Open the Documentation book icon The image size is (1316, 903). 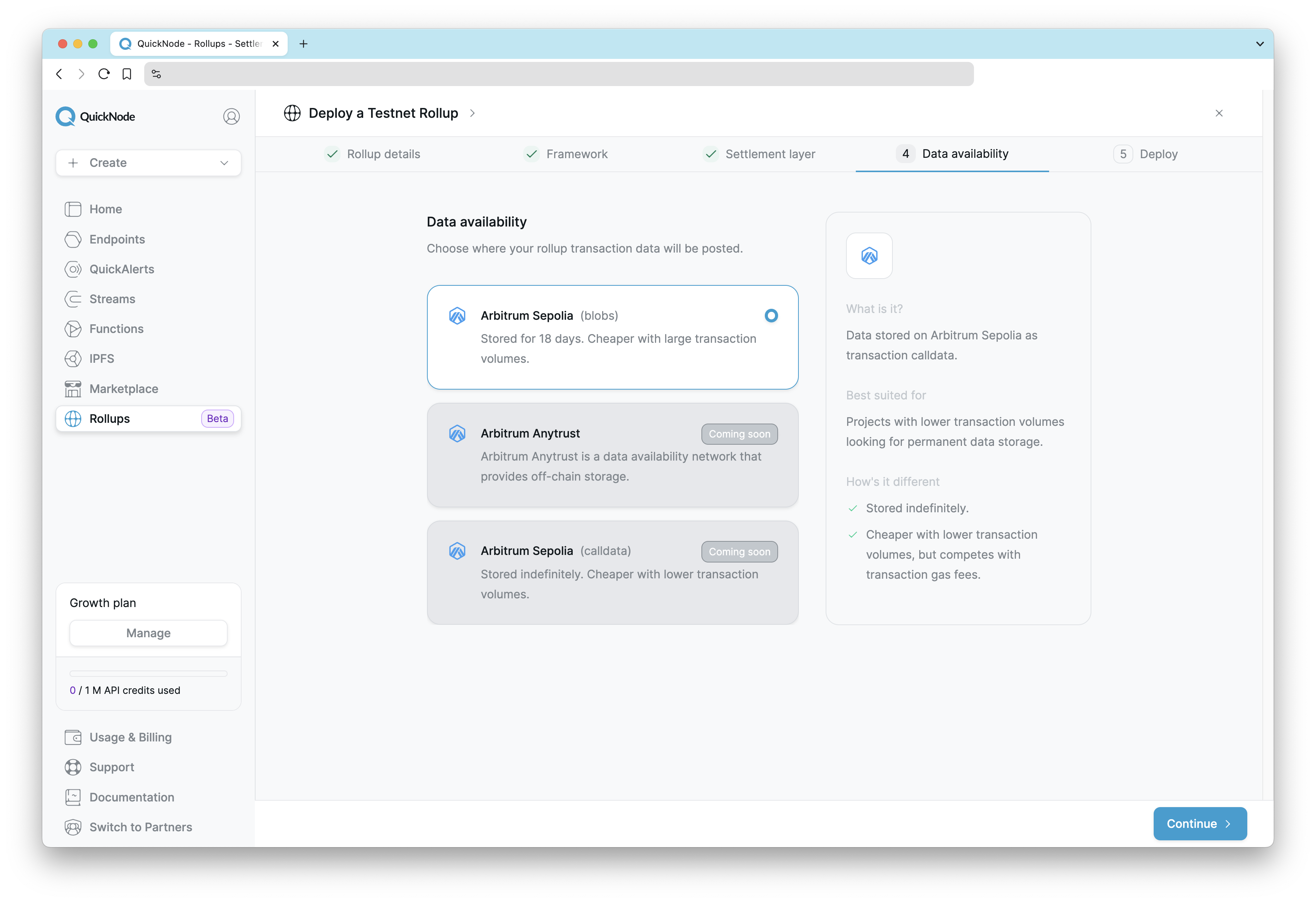point(73,797)
